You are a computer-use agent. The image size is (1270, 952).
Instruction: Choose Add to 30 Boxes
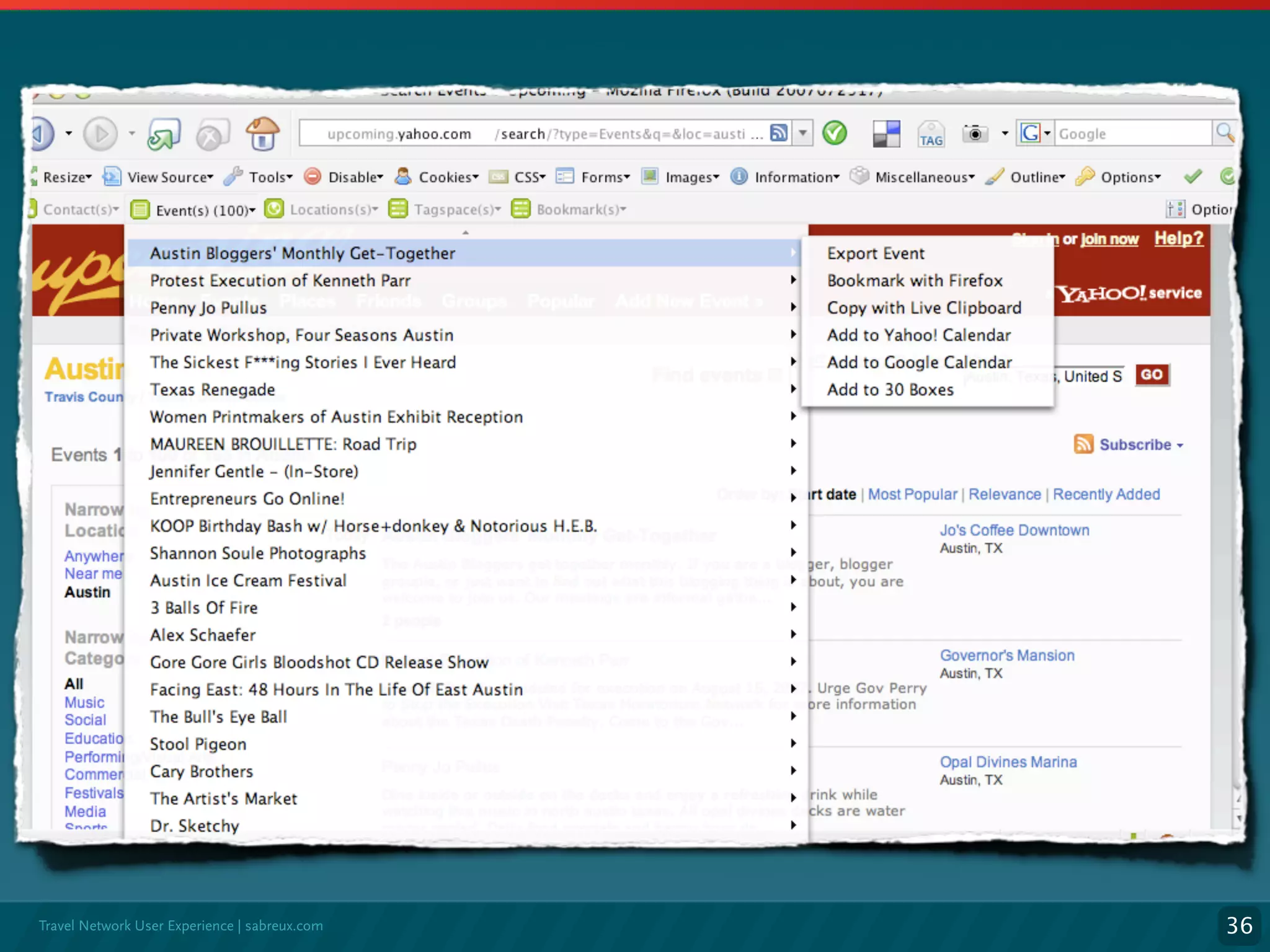(x=928, y=389)
